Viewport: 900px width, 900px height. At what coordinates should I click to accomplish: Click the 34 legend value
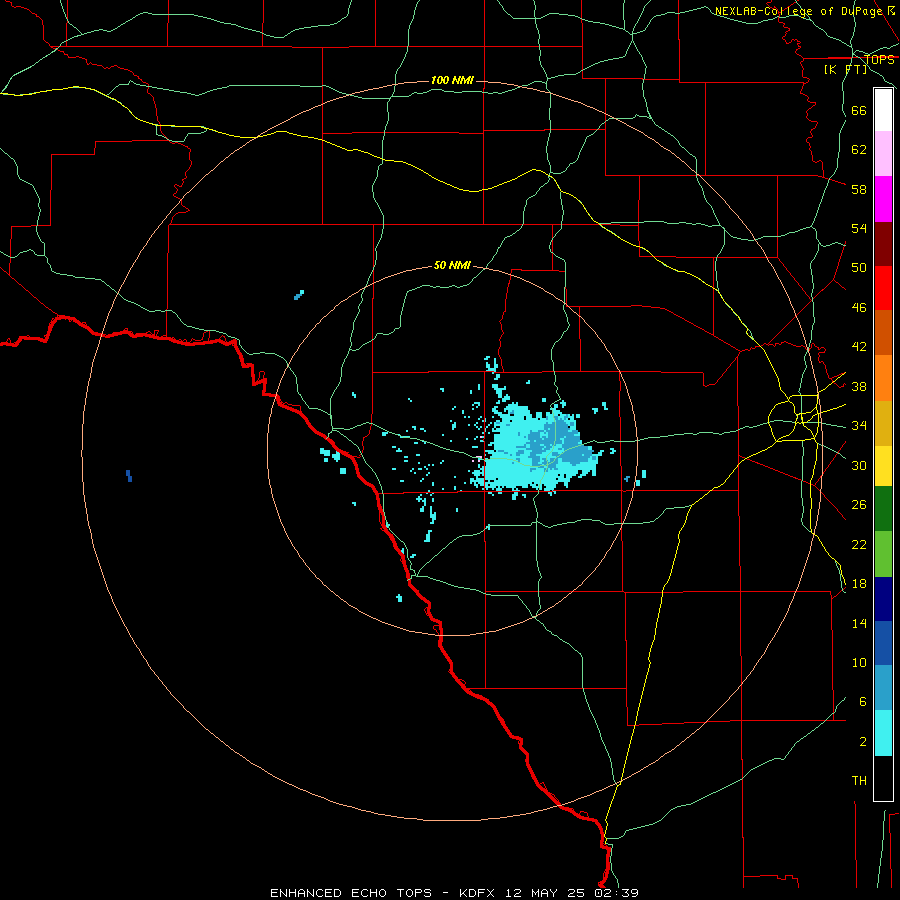[x=859, y=425]
